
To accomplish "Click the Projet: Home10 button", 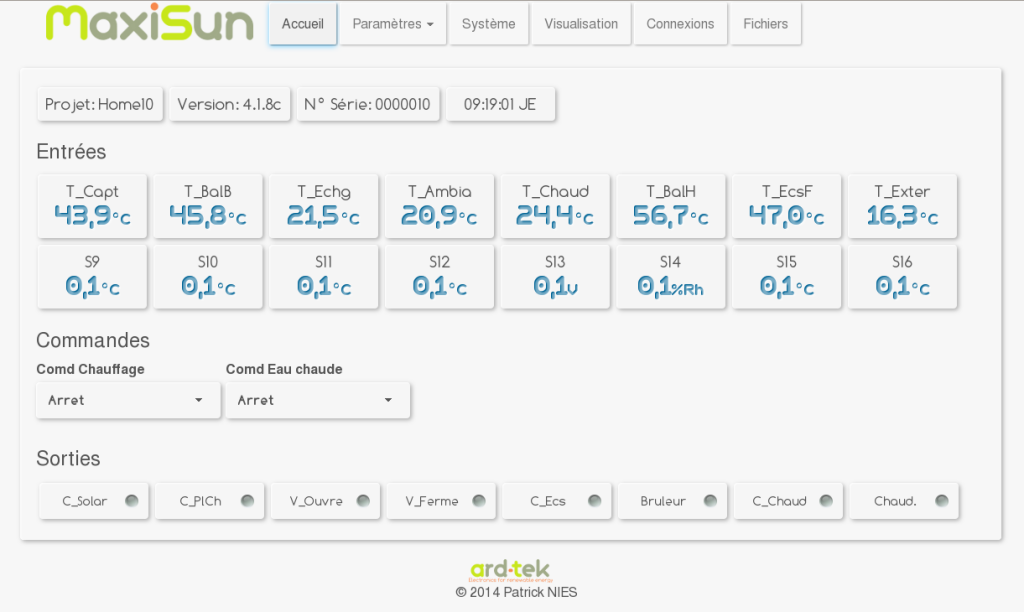I will coord(100,104).
